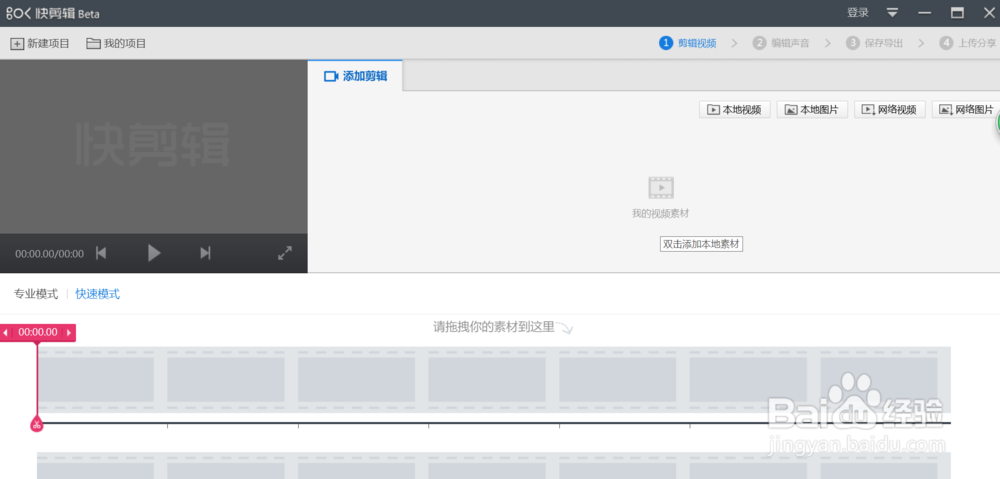Add an online image with 网络图片
This screenshot has height=479, width=1000.
(967, 110)
